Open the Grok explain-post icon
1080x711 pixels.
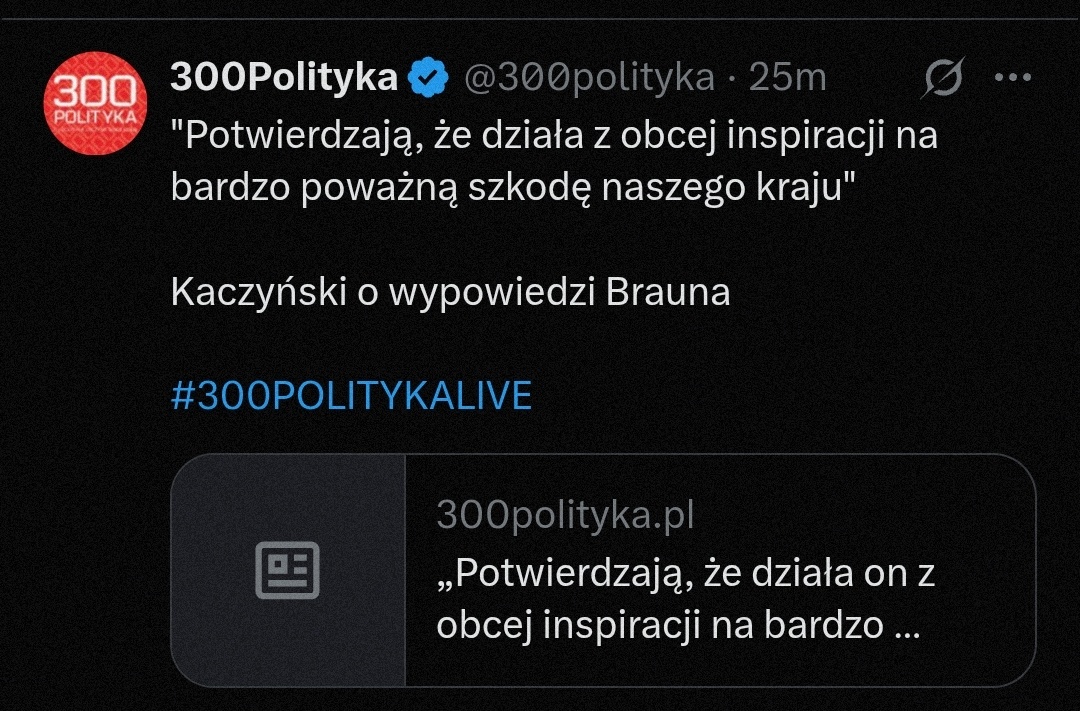point(943,78)
